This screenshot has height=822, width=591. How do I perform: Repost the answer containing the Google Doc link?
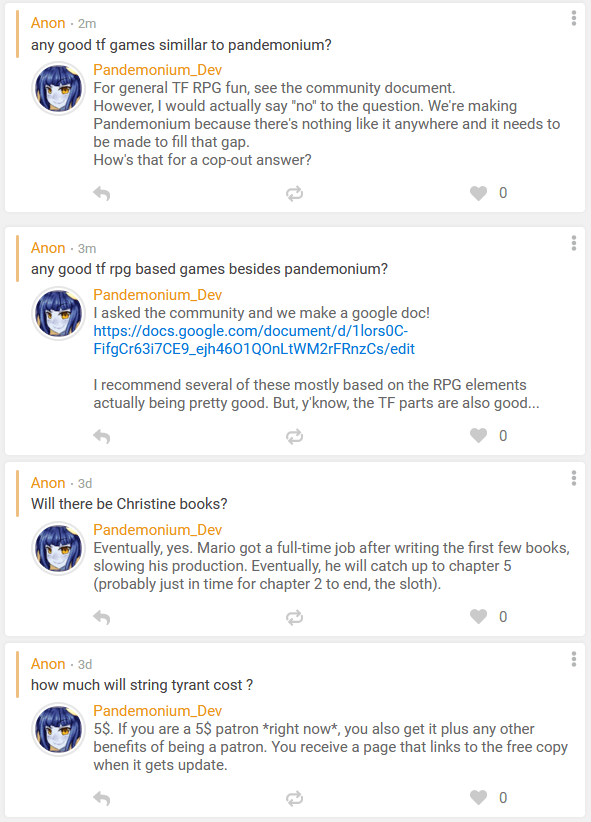pos(293,435)
